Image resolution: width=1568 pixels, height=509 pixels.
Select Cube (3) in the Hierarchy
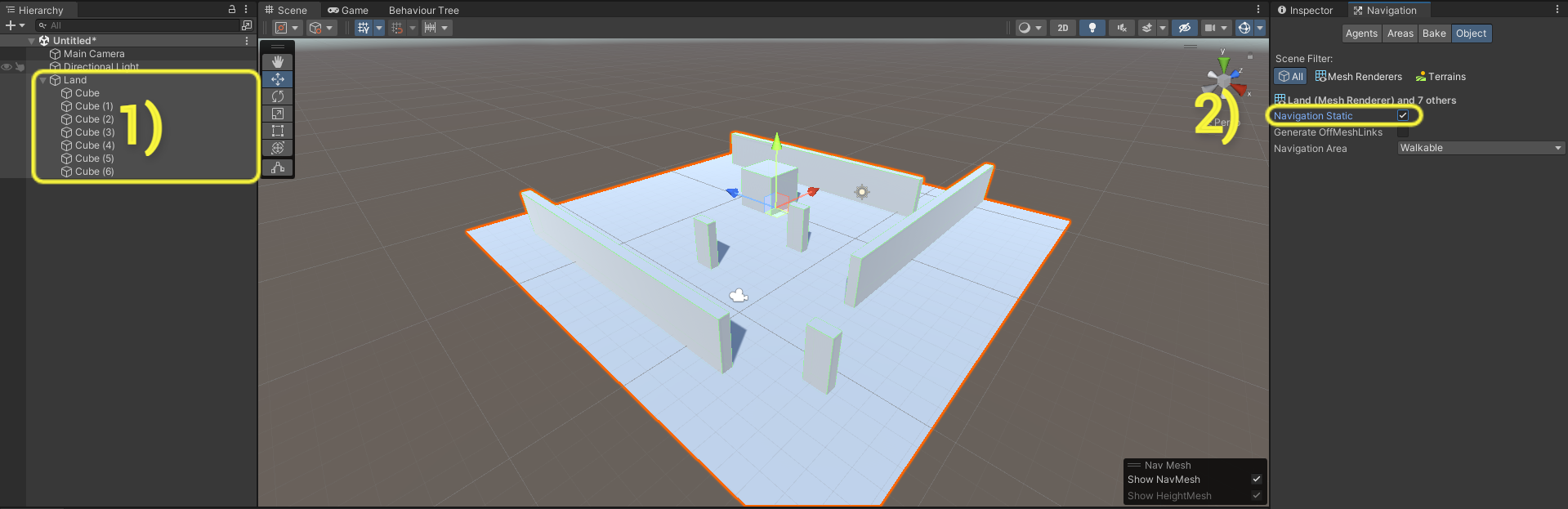[x=95, y=132]
